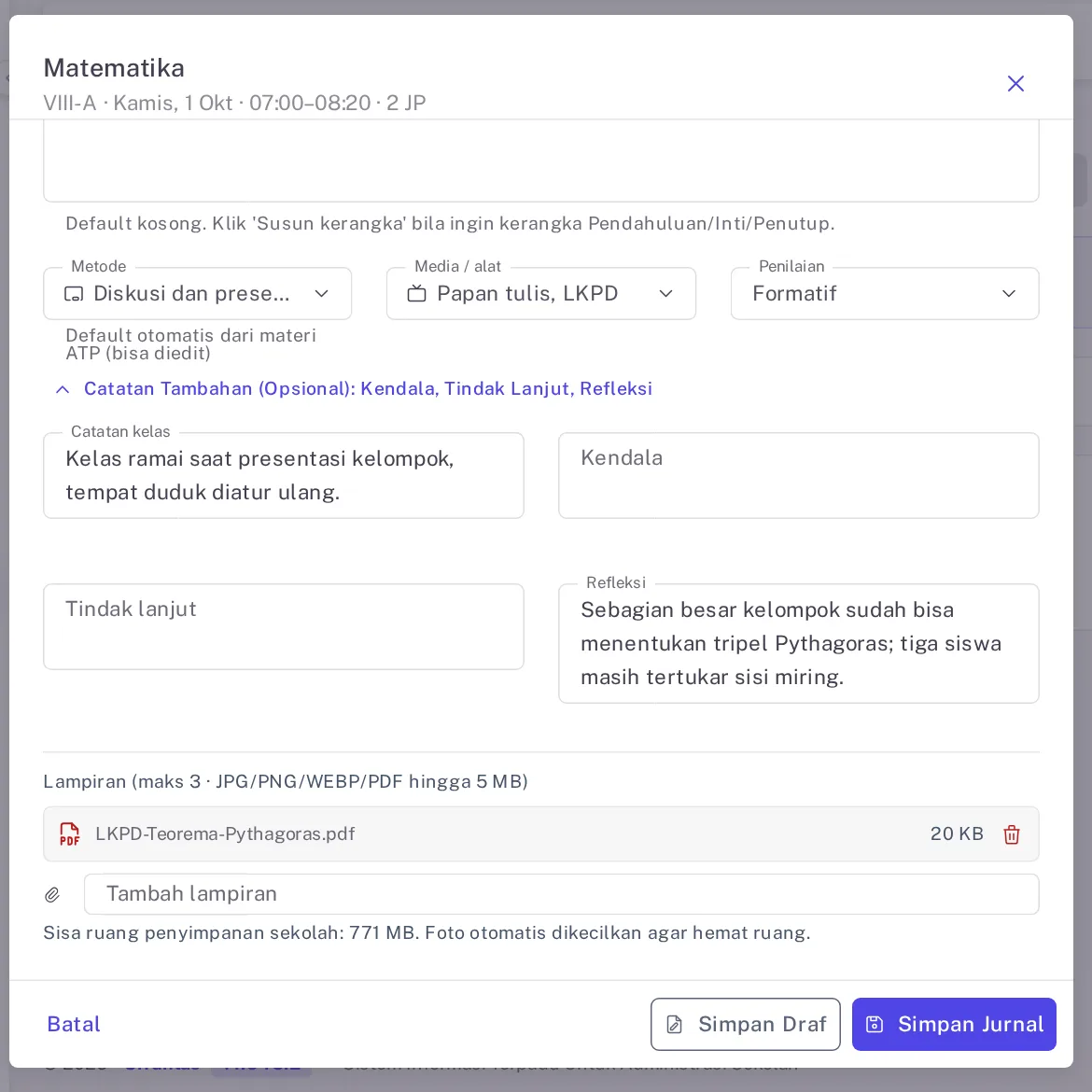The width and height of the screenshot is (1092, 1092).
Task: Open the Metode dropdown
Action: tap(197, 294)
